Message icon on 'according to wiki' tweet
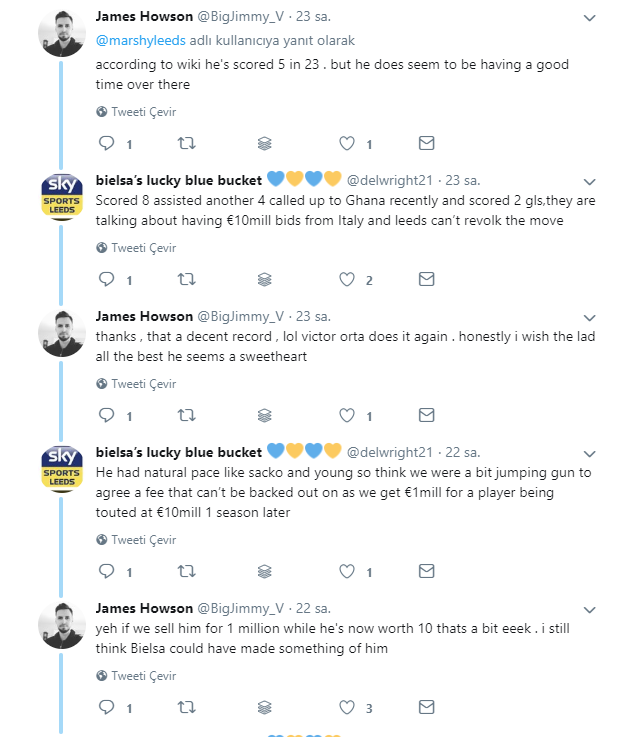The height and width of the screenshot is (737, 636). (426, 144)
